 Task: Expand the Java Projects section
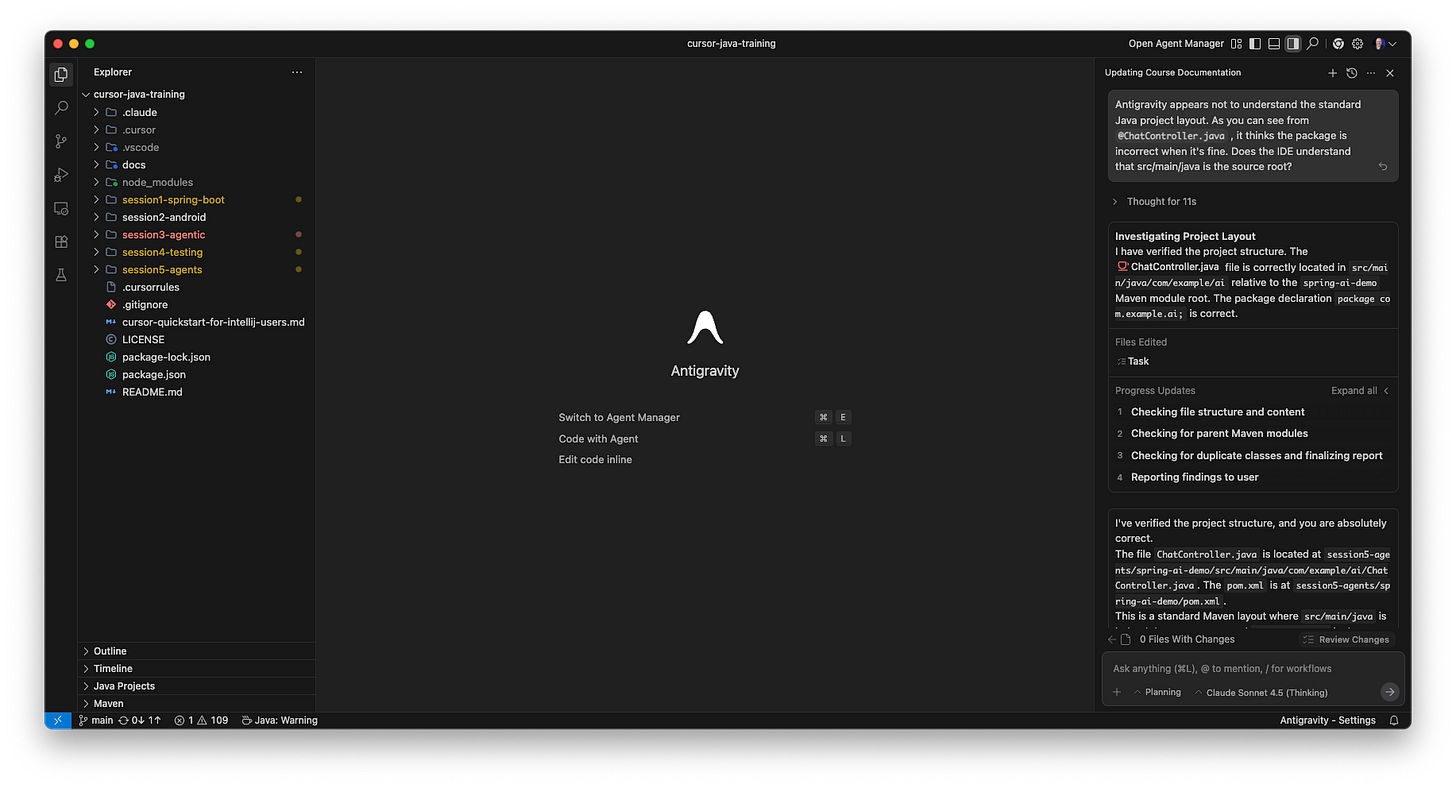(196, 686)
